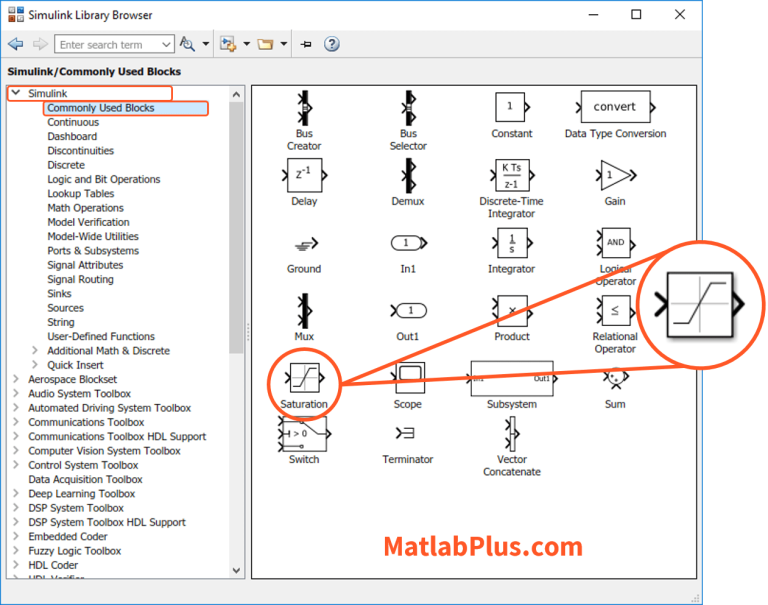768x605 pixels.
Task: Expand the Quick Insert node
Action: click(35, 365)
